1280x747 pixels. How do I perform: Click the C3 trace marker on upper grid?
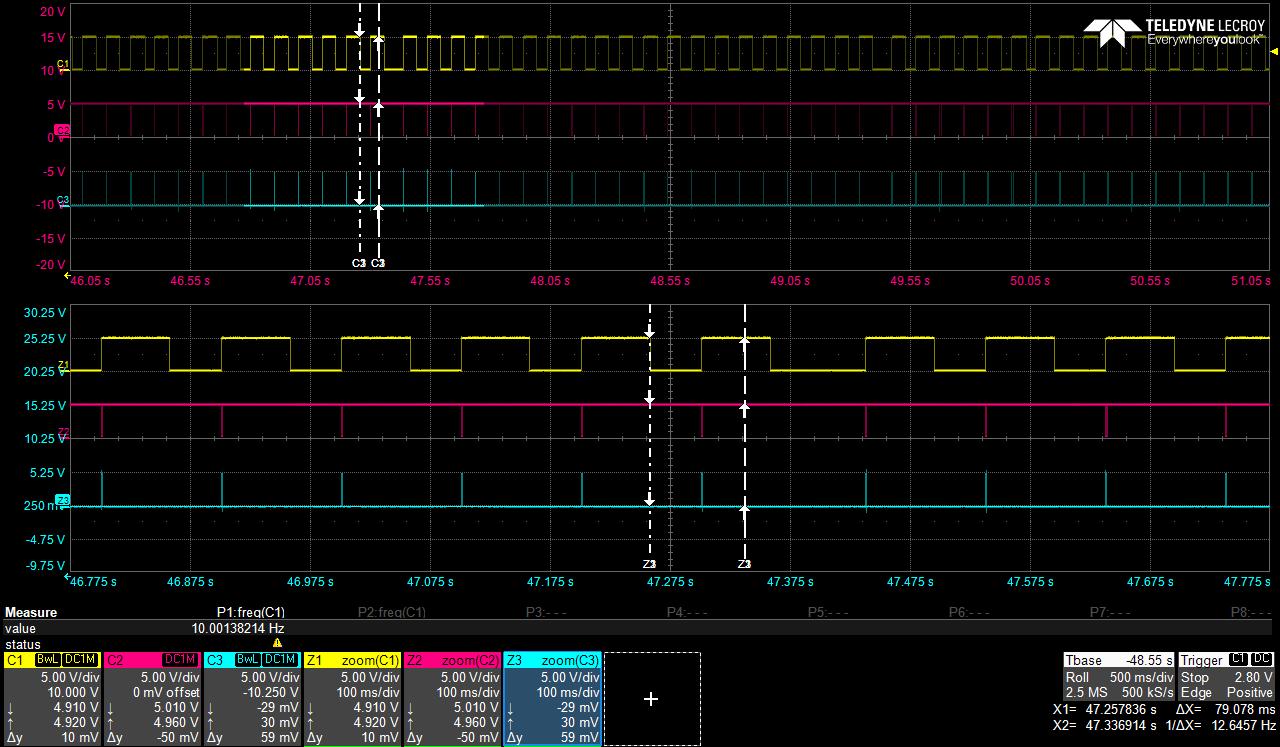coord(63,201)
